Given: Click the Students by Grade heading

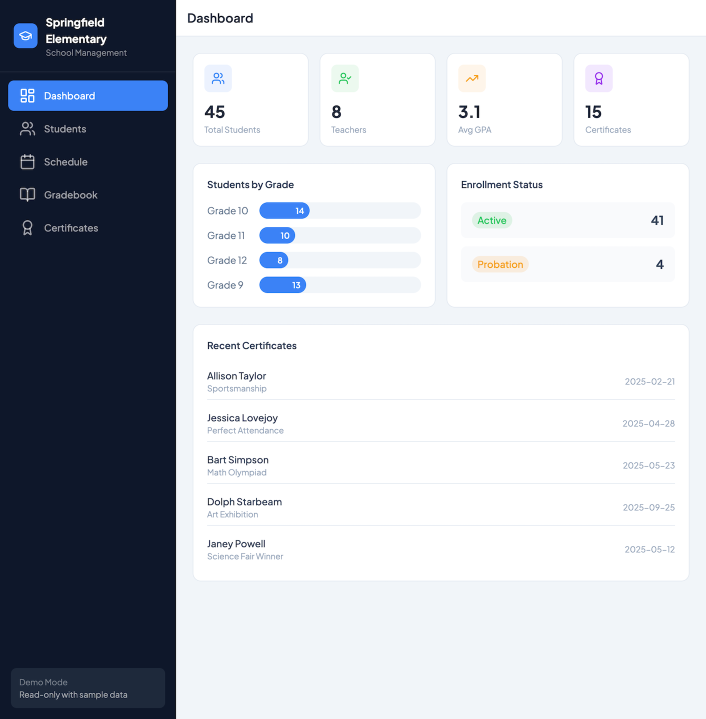Looking at the screenshot, I should [x=250, y=185].
